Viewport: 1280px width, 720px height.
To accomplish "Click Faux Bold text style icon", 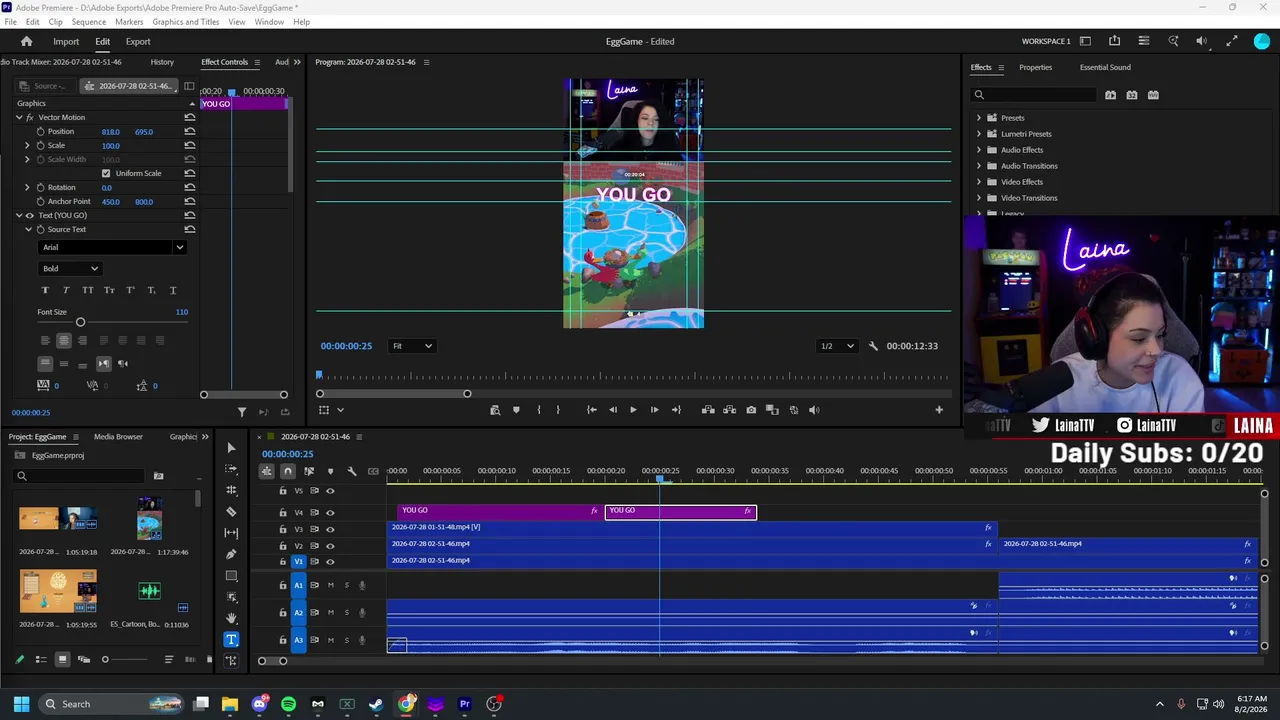I will (x=45, y=290).
